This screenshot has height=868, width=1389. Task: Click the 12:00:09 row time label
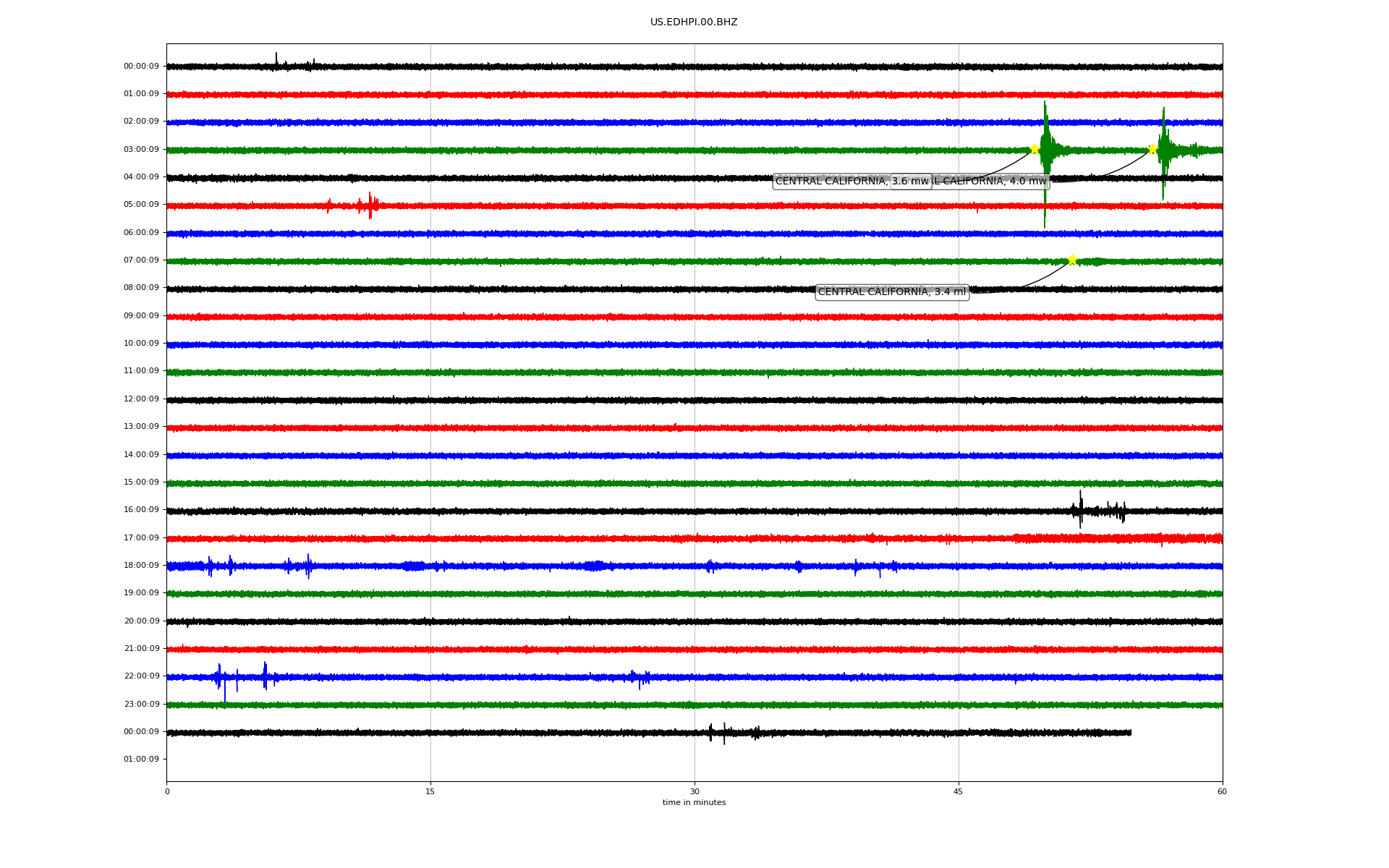pos(141,399)
